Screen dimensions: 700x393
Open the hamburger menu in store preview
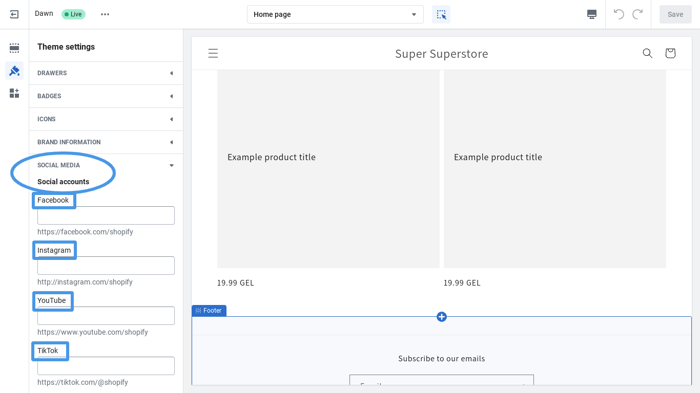click(x=213, y=54)
